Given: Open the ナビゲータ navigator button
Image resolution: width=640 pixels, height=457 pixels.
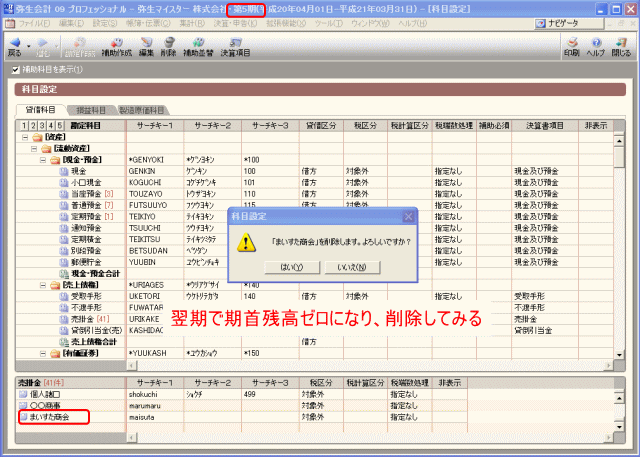Looking at the screenshot, I should point(569,24).
